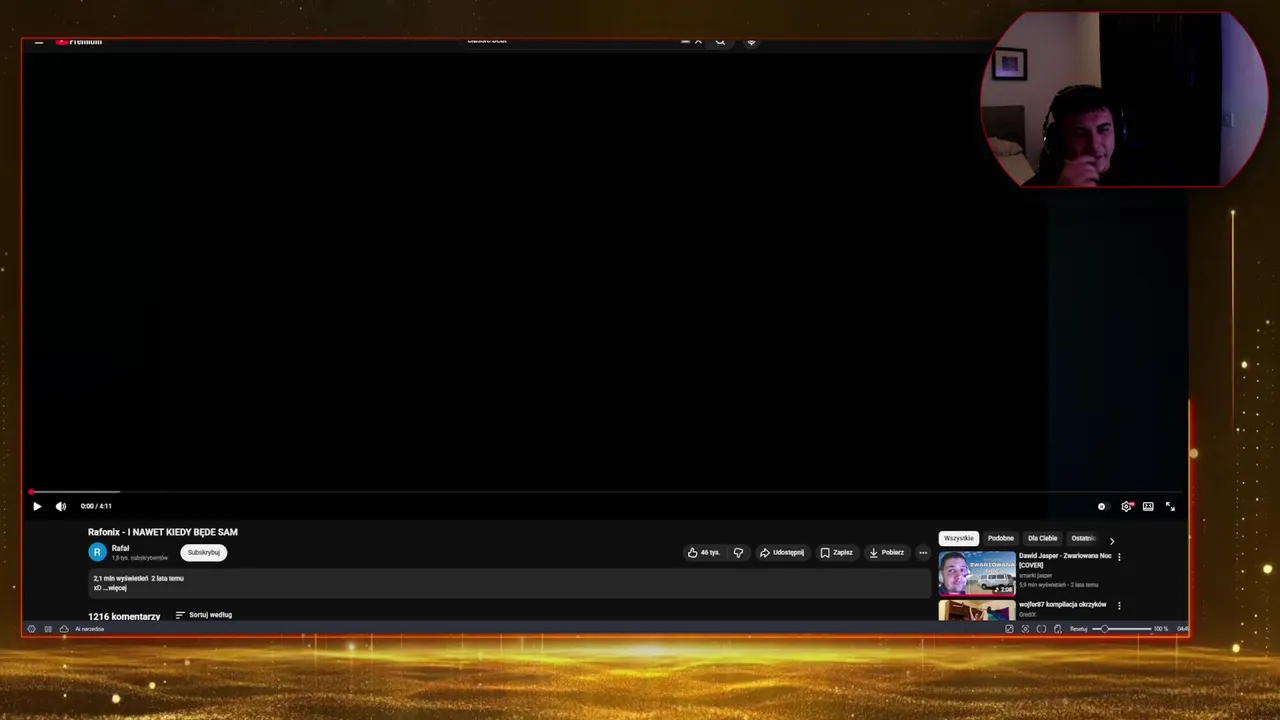1280x720 pixels.
Task: Open wojfer87 kompilacja okrzyków thumbnail
Action: [x=977, y=610]
